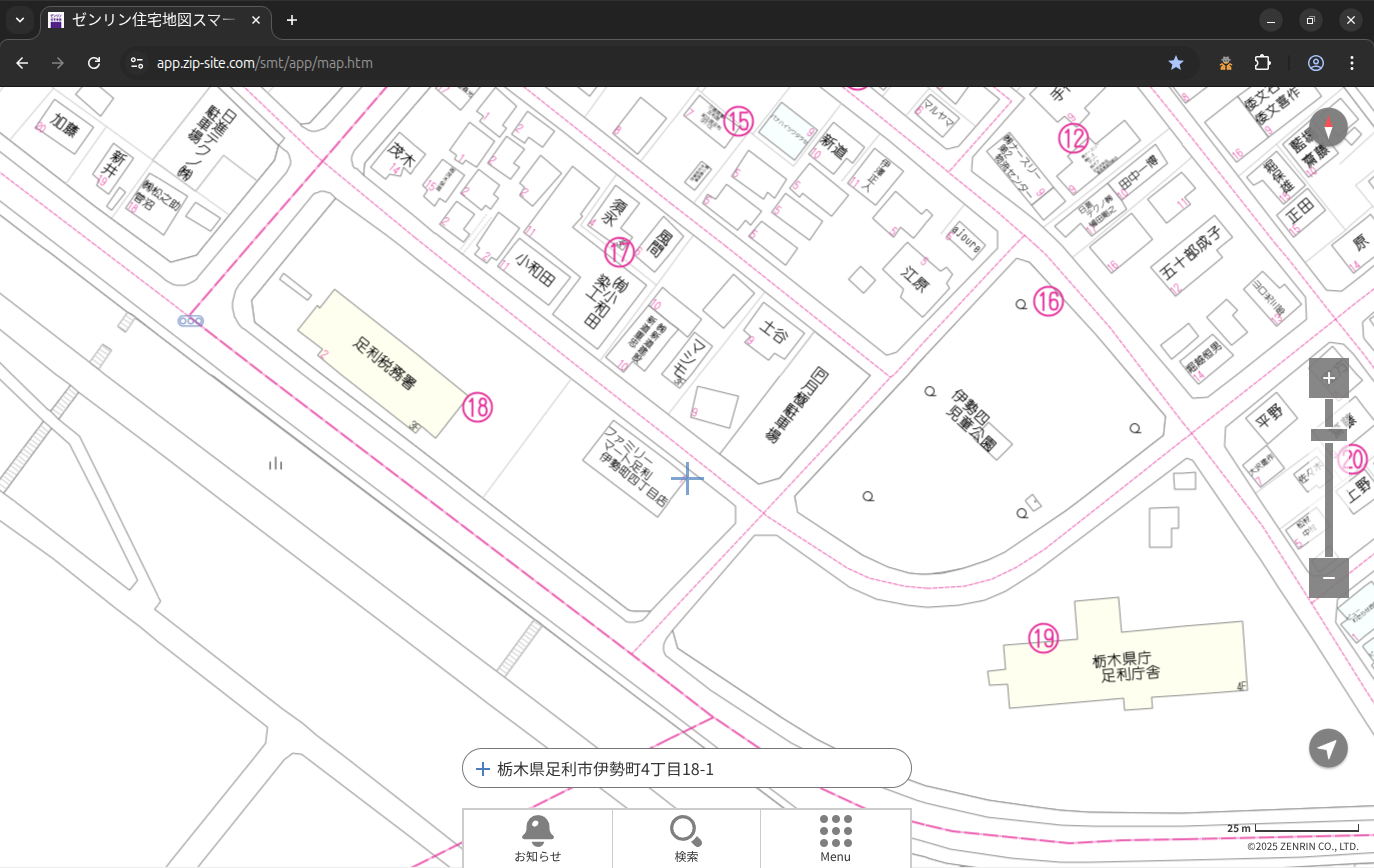Click the compass north indicator icon
The height and width of the screenshot is (868, 1374).
1328,127
